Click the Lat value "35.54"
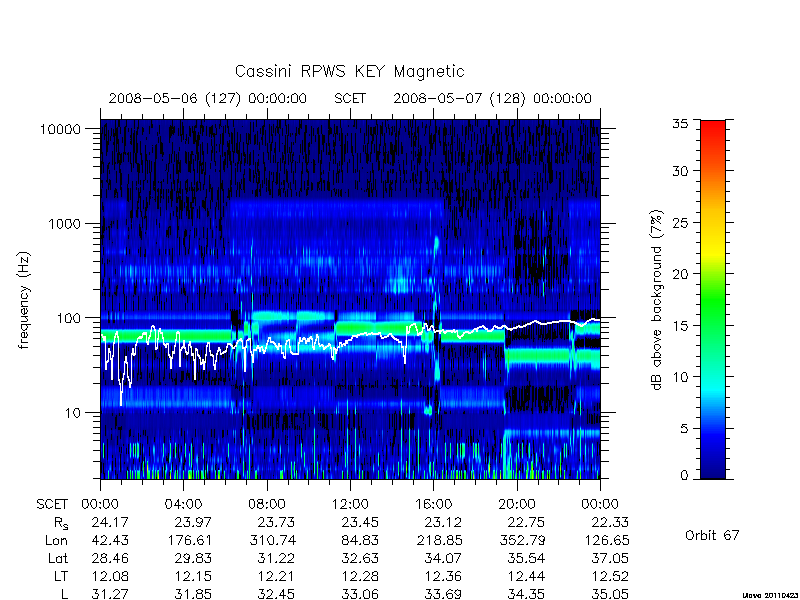 [x=526, y=559]
